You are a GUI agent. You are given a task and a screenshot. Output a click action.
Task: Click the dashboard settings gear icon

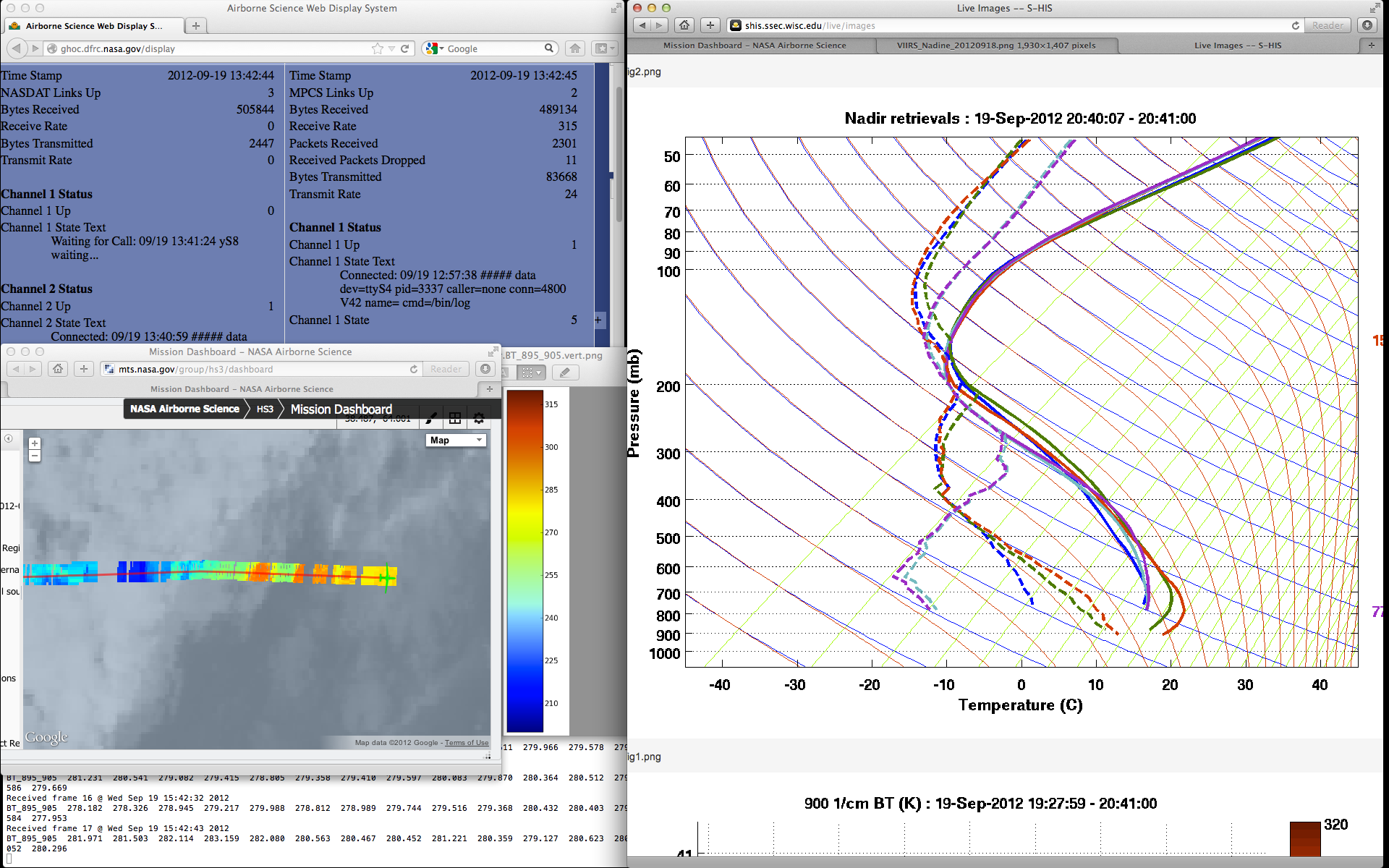(x=478, y=417)
